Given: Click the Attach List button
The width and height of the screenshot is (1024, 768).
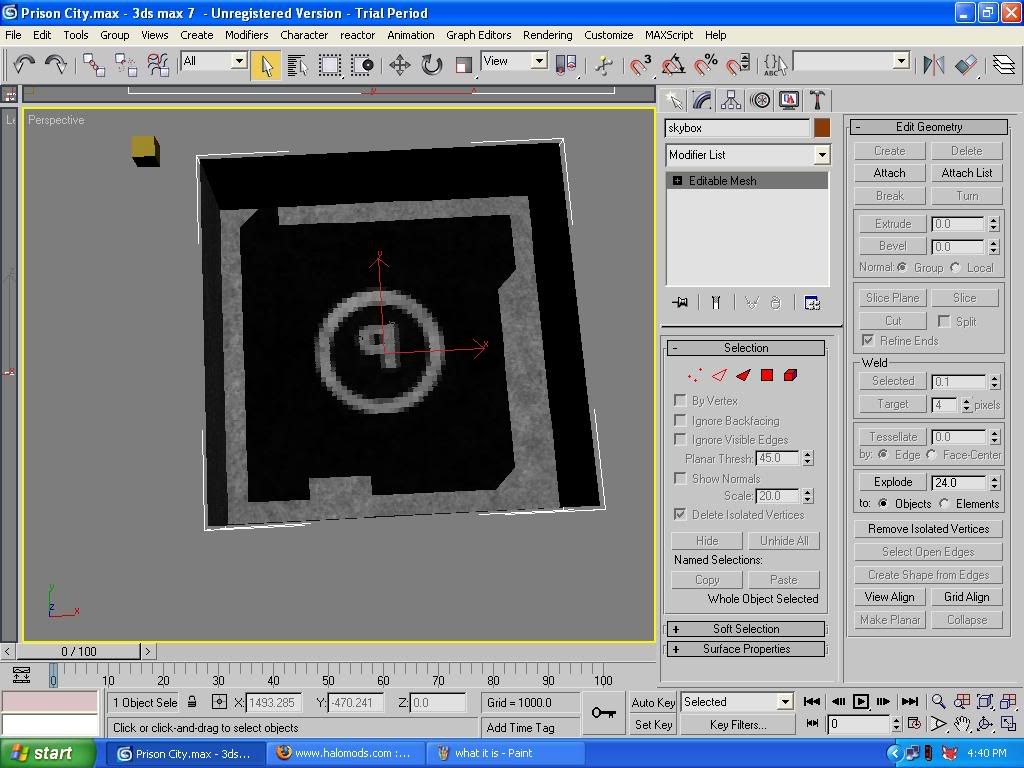Looking at the screenshot, I should click(967, 173).
